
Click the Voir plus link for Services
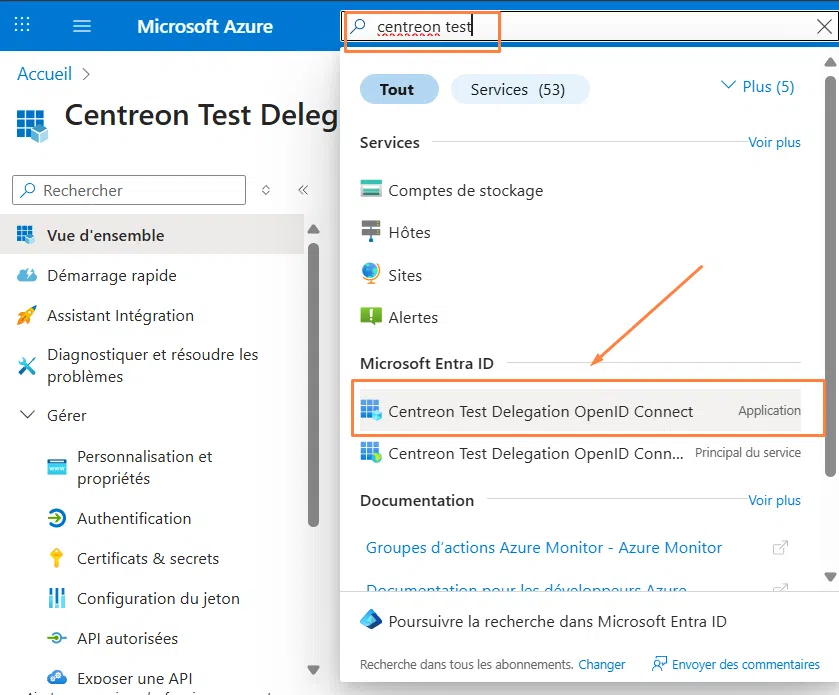[774, 142]
